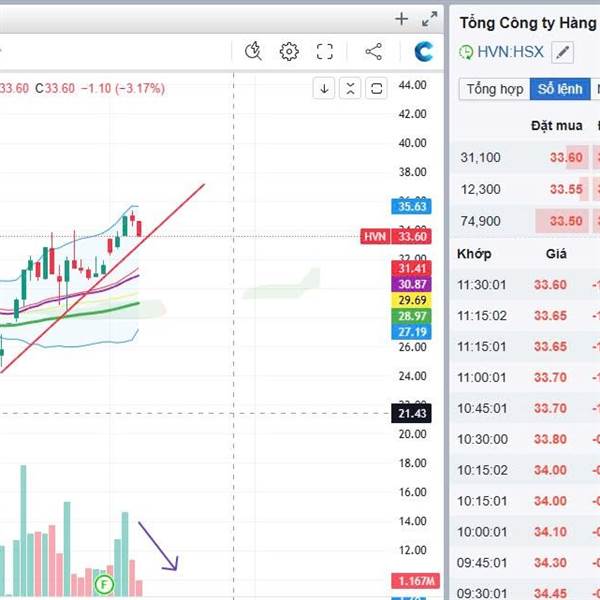The image size is (600, 600).
Task: Collapse indicators with inward arrows button
Action: tap(350, 89)
